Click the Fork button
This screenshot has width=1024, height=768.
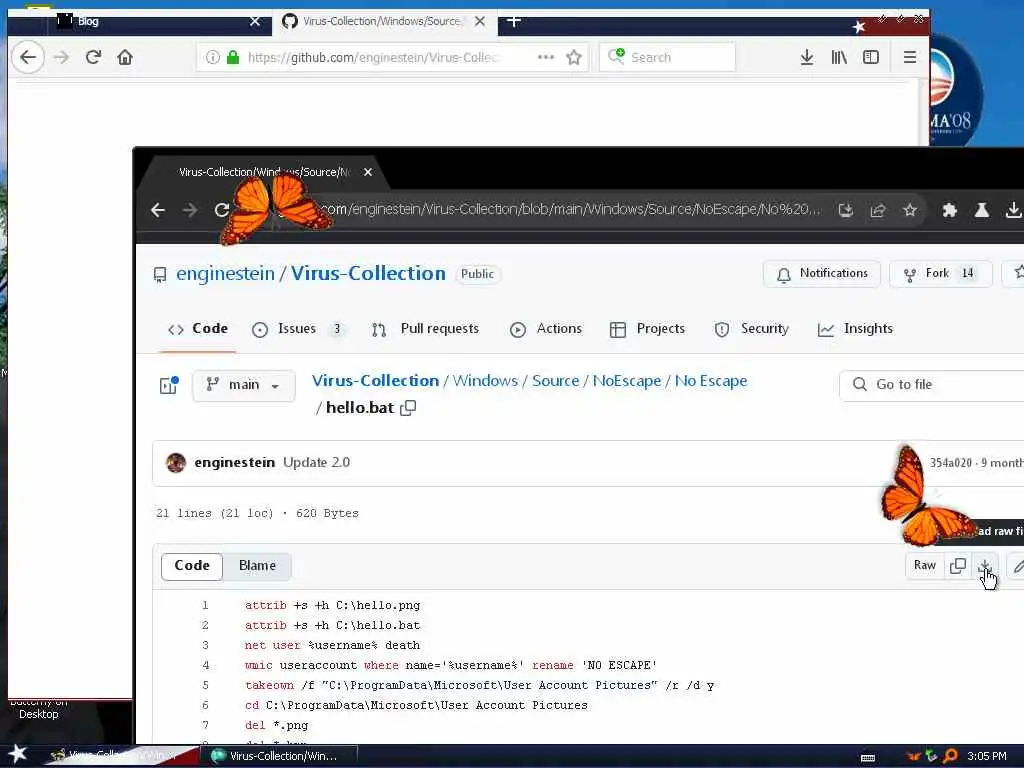click(940, 274)
